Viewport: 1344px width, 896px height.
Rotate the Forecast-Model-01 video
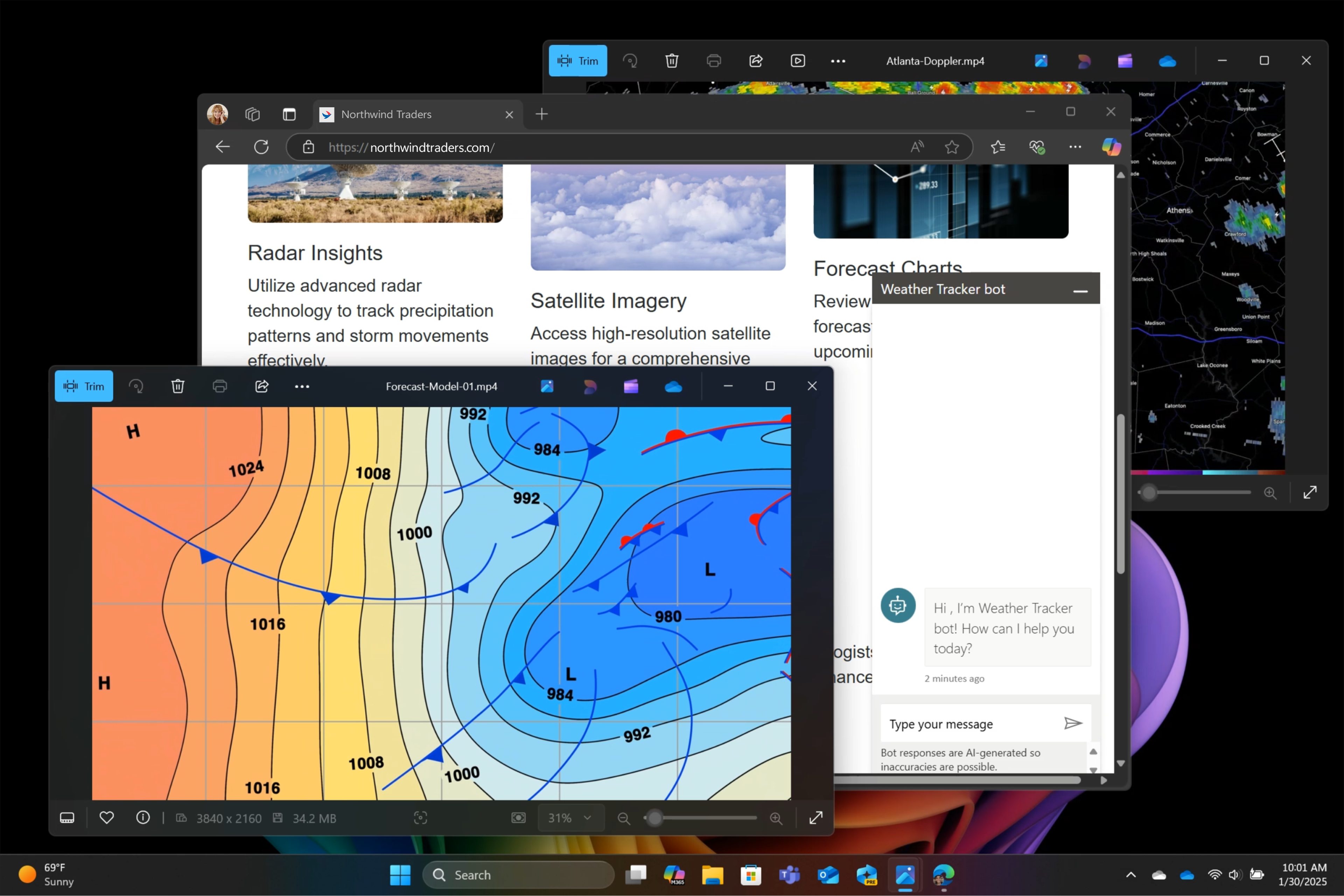(136, 386)
